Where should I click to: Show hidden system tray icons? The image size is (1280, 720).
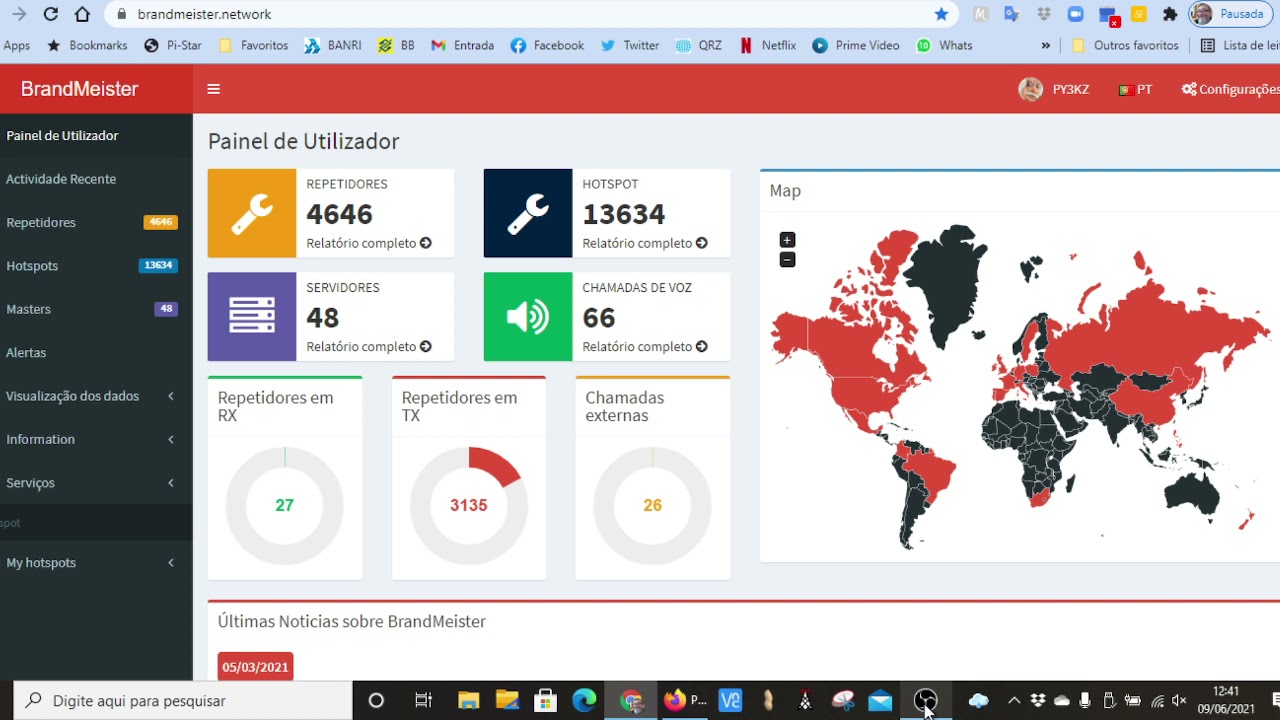click(1014, 700)
